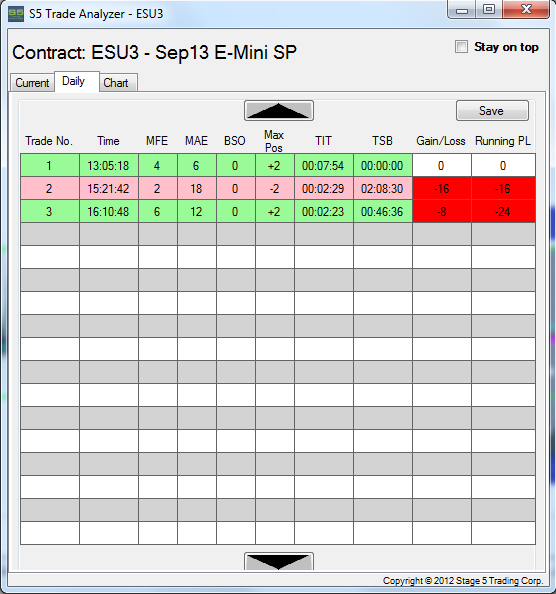Viewport: 556px width, 594px height.
Task: Click MAE value 12 in trade 3
Action: (197, 211)
